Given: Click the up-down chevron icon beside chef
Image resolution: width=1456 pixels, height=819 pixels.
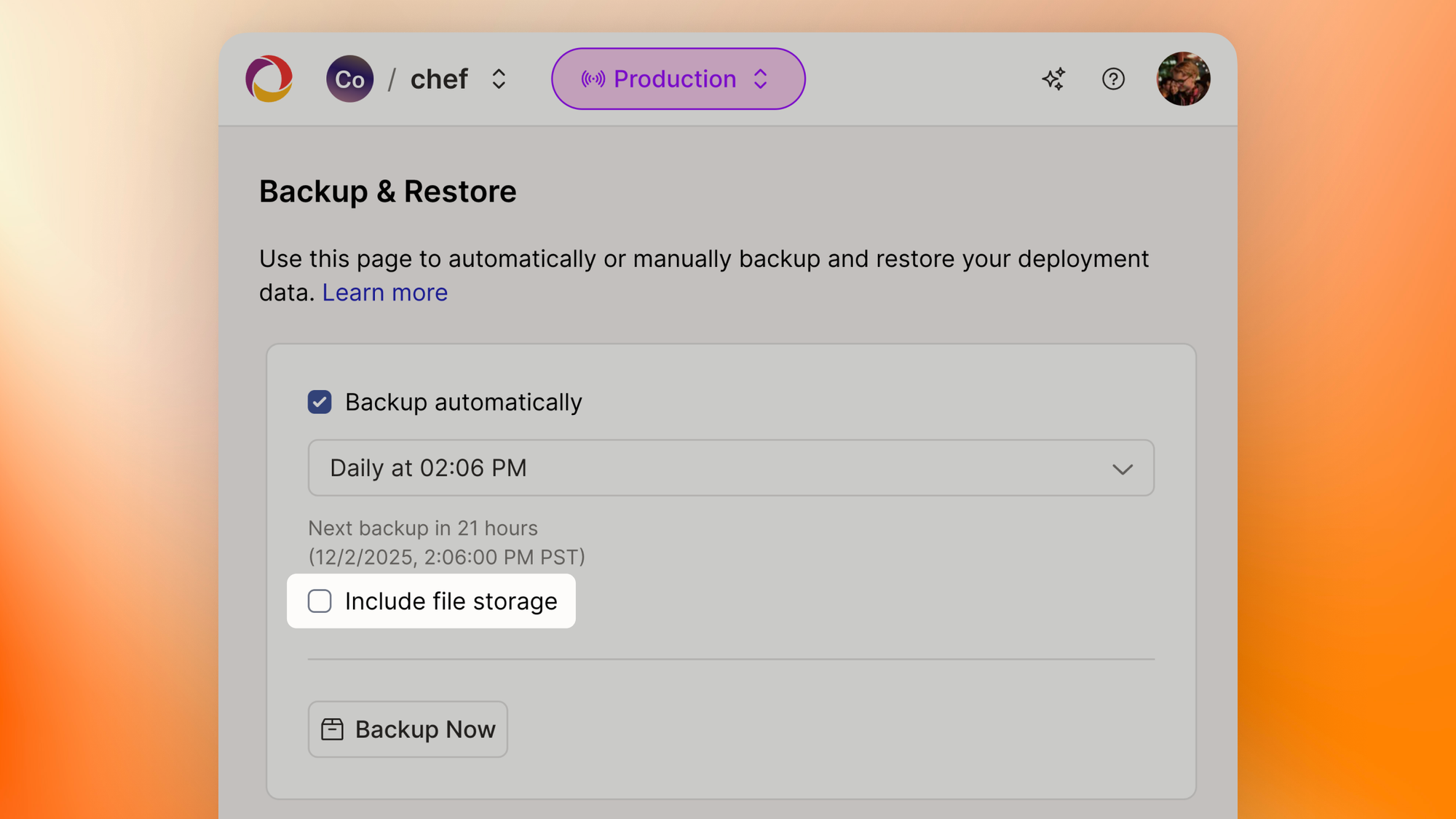Looking at the screenshot, I should [499, 79].
